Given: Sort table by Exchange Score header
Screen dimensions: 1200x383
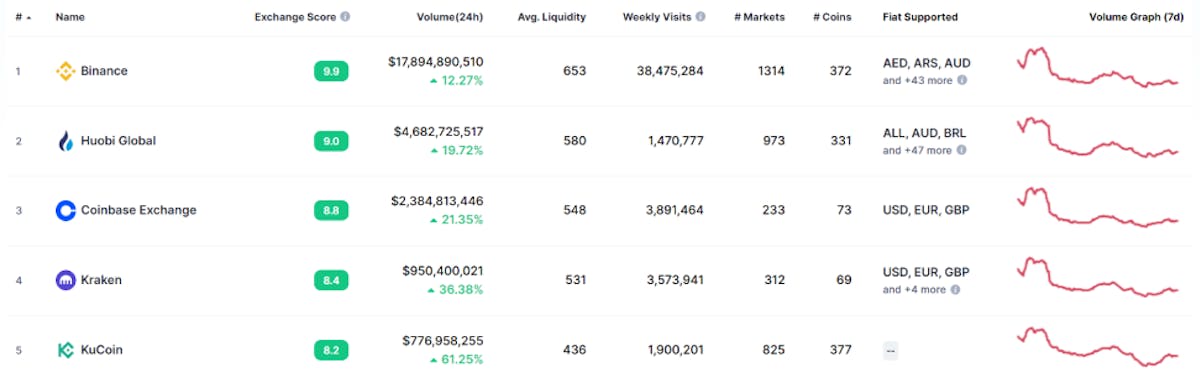Looking at the screenshot, I should [x=295, y=17].
